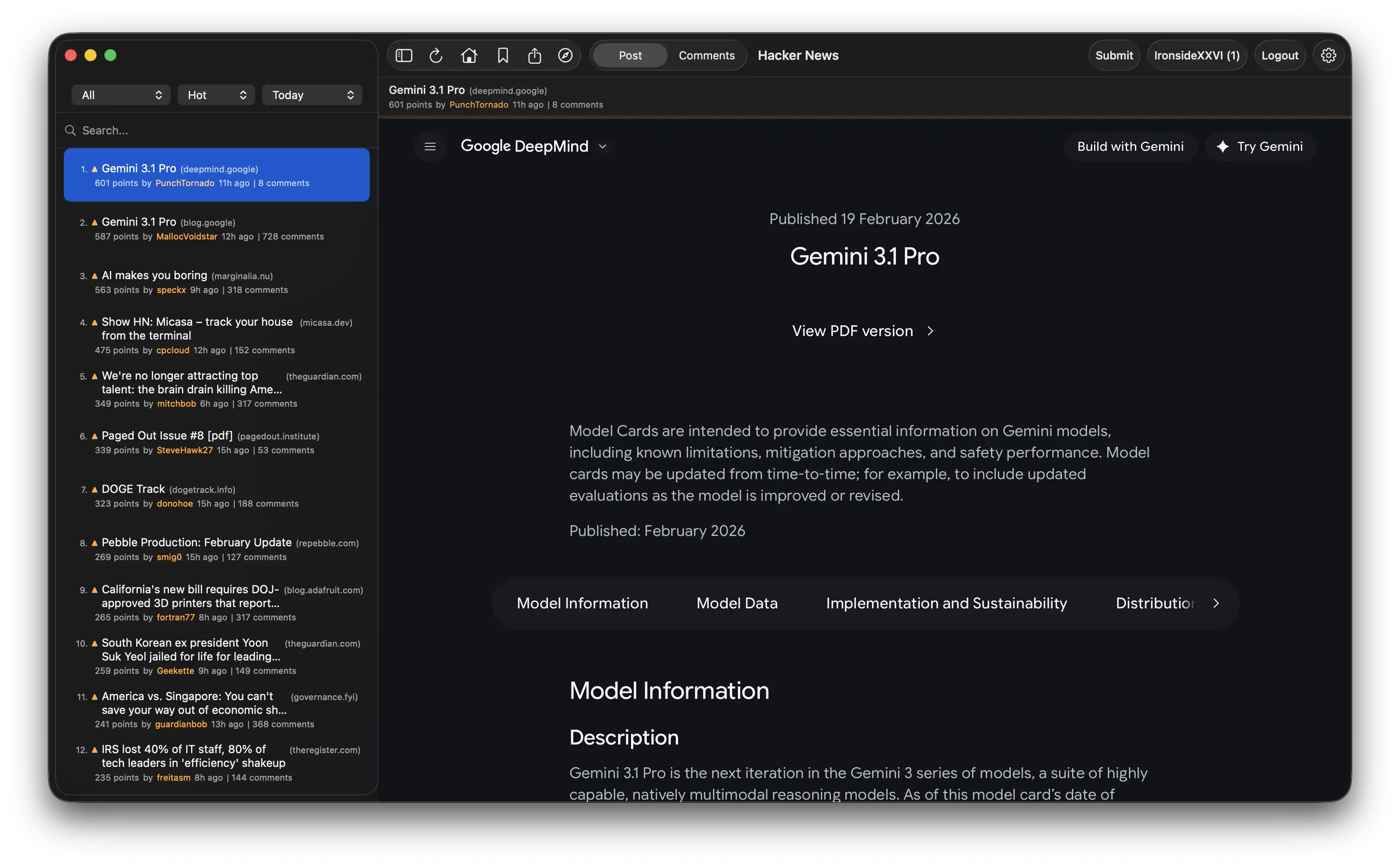The image size is (1400, 866).
Task: Click the share icon in toolbar
Action: point(534,56)
